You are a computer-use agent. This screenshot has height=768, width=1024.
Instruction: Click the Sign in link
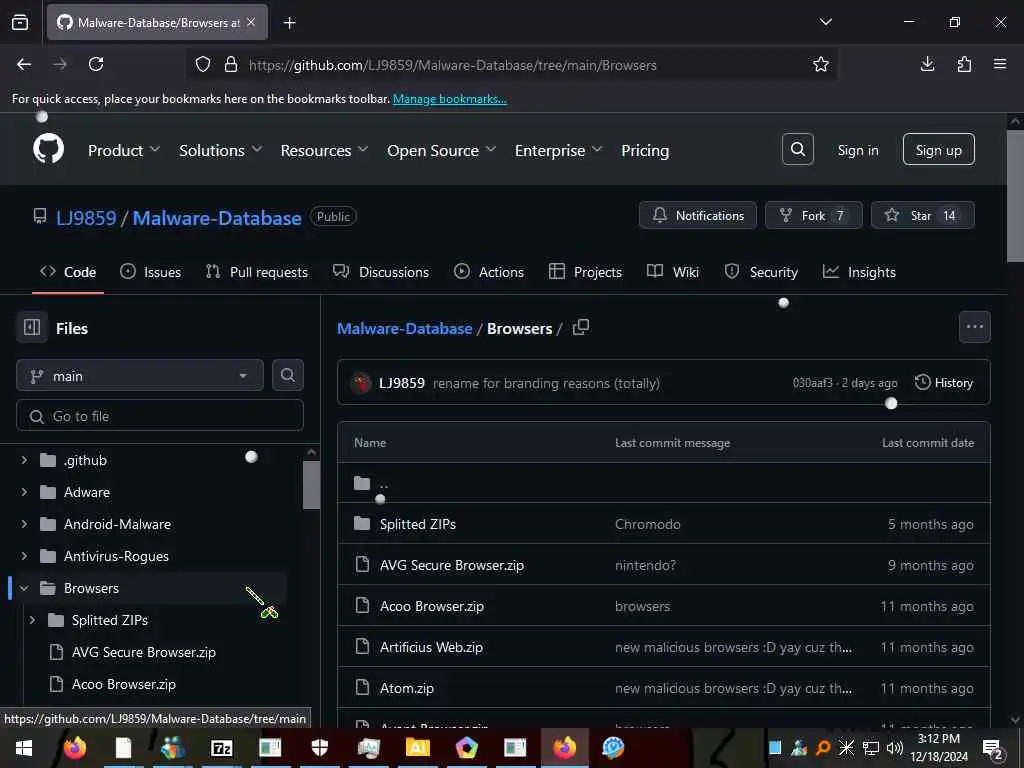(857, 150)
